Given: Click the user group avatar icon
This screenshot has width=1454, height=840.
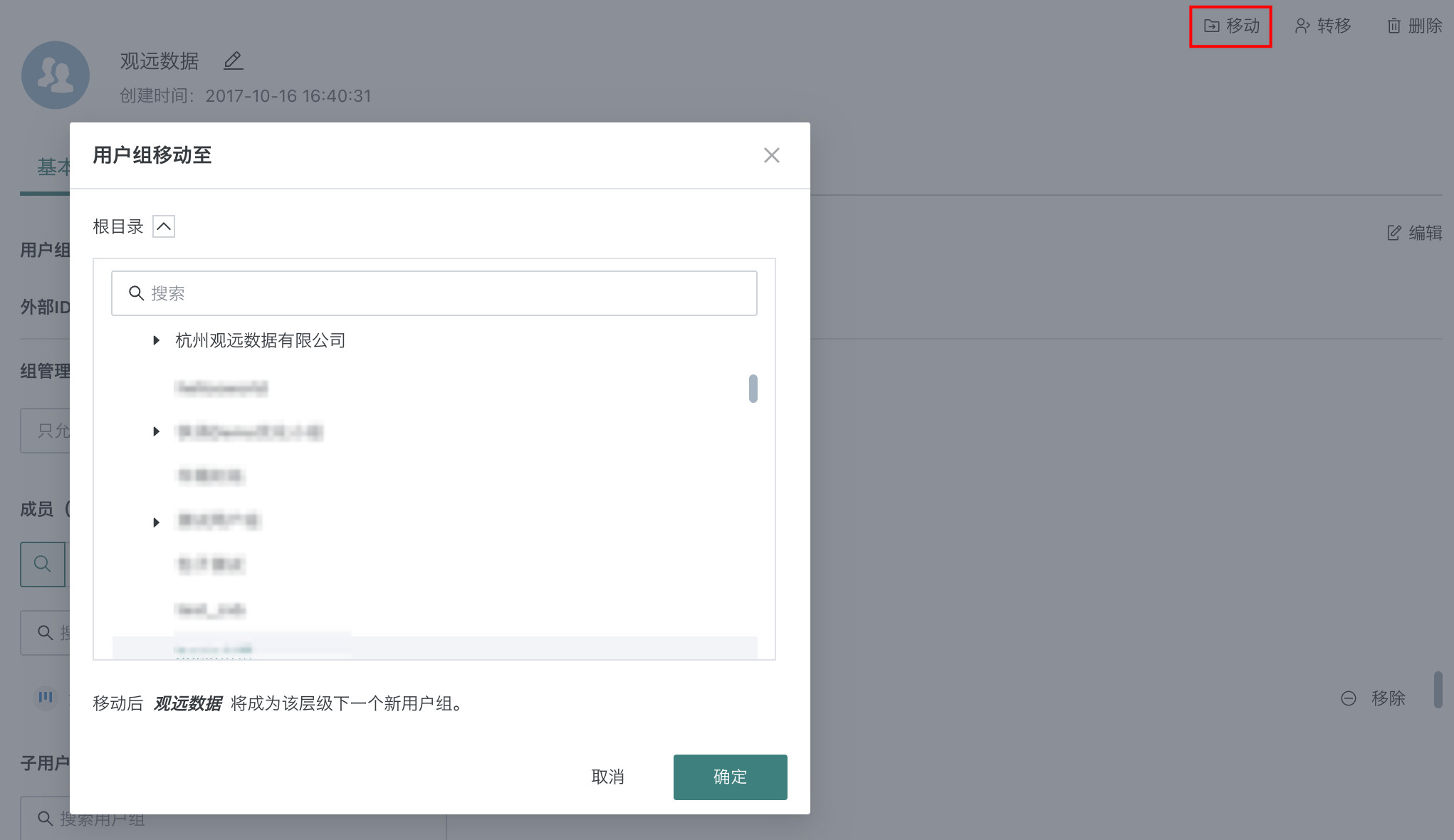Looking at the screenshot, I should pos(56,75).
